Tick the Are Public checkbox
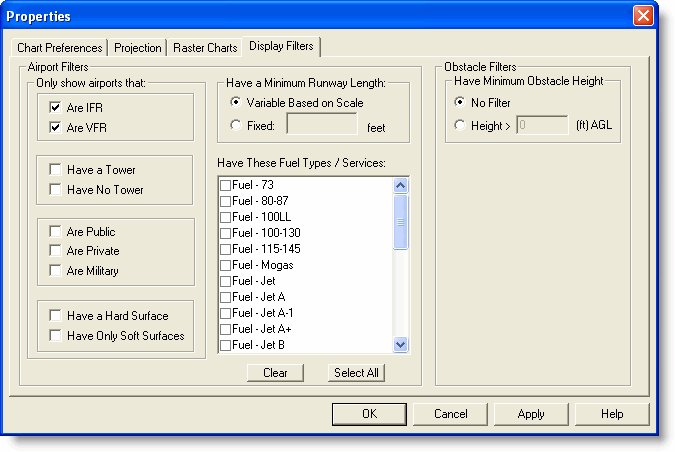 click(55, 232)
